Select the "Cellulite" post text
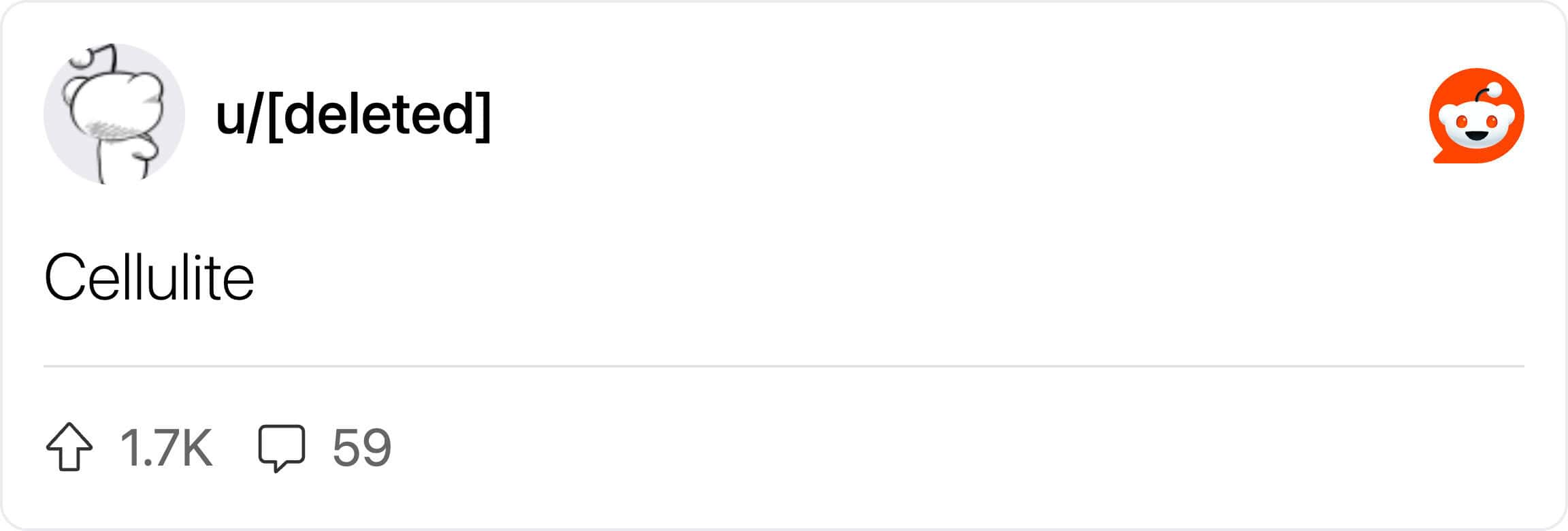The image size is (1568, 531). [x=149, y=277]
